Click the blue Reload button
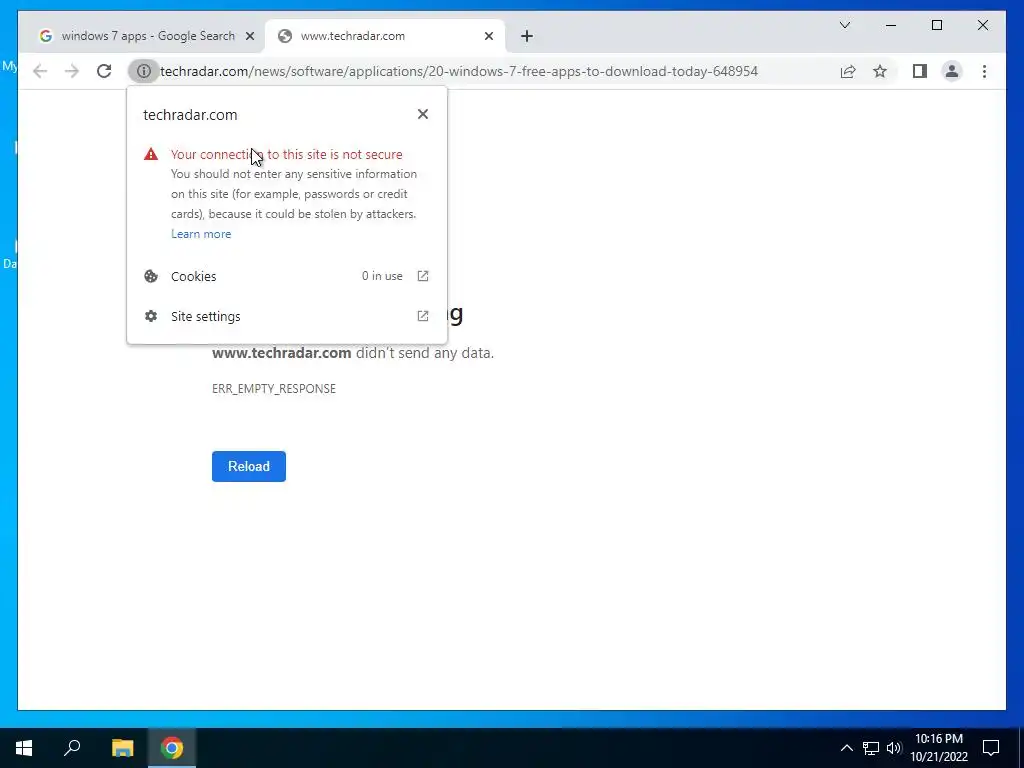 (249, 466)
